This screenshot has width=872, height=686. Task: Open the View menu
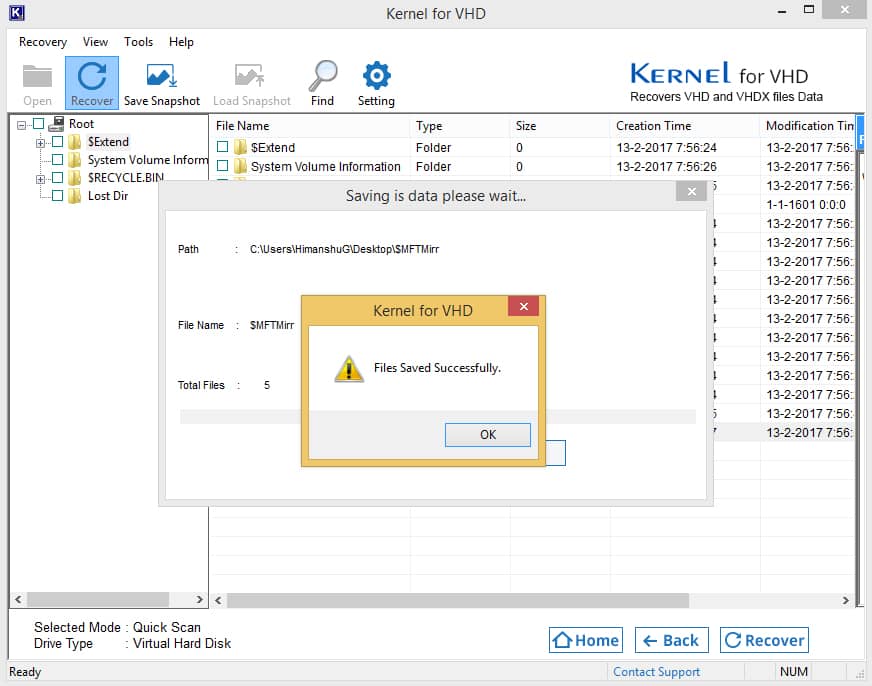click(x=95, y=42)
